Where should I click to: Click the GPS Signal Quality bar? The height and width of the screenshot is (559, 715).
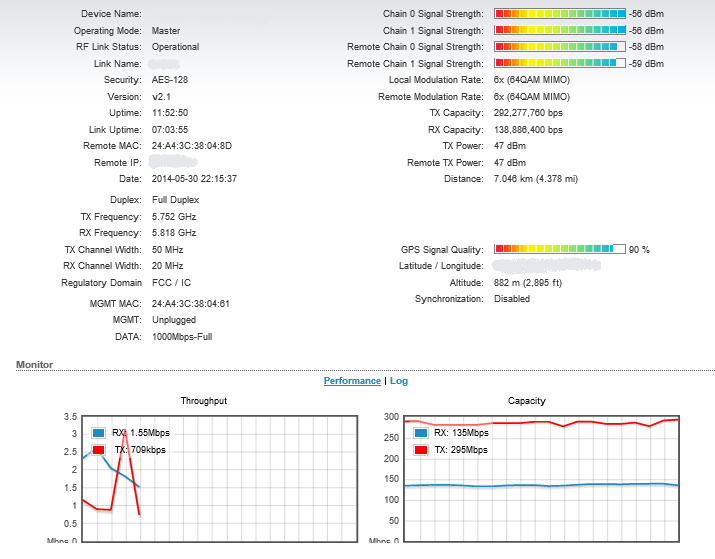(560, 249)
